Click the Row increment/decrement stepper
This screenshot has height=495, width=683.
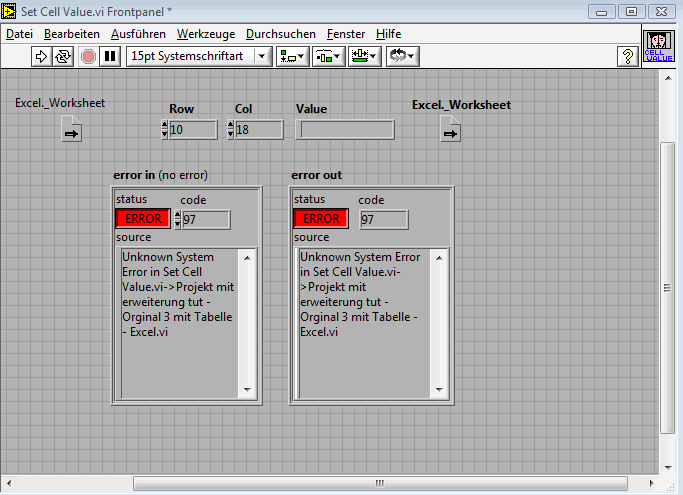[x=164, y=130]
